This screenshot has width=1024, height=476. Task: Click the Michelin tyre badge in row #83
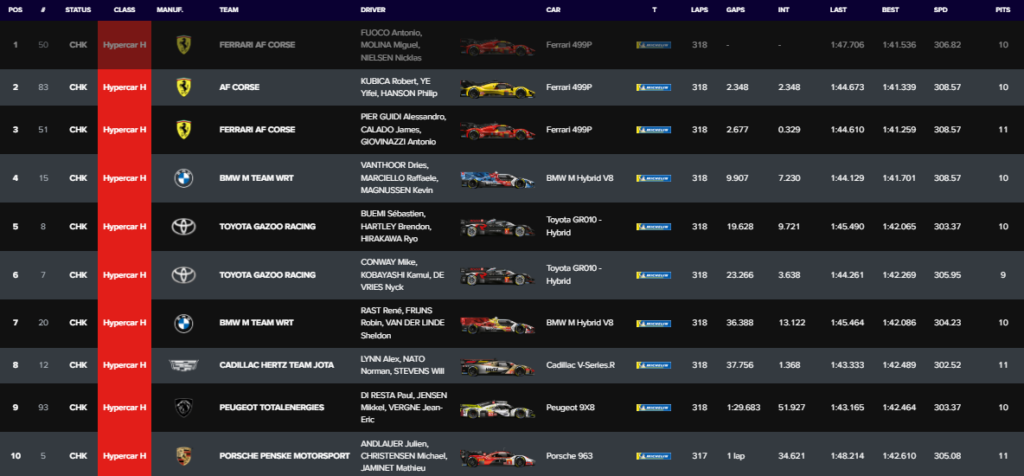tap(653, 87)
